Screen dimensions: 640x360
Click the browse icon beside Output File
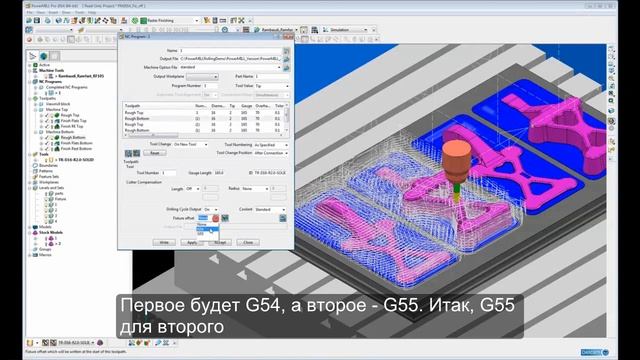pyautogui.click(x=287, y=59)
